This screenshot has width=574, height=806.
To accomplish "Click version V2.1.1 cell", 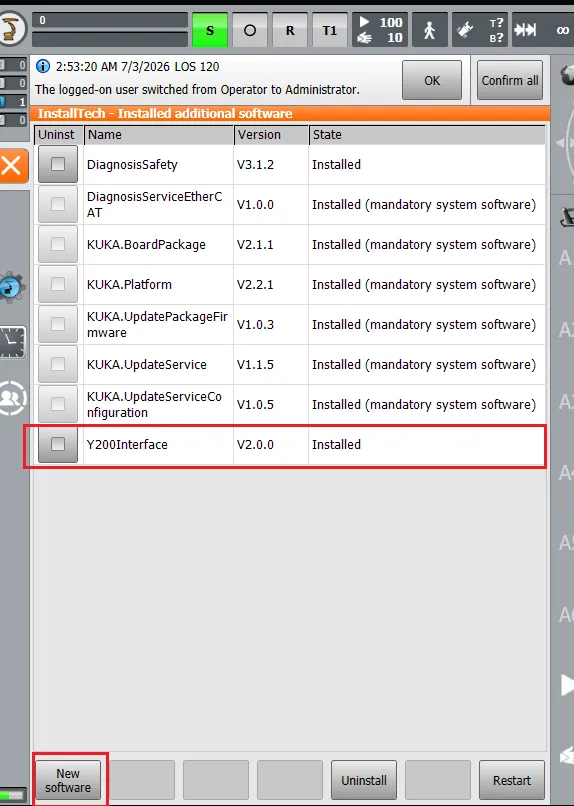I will click(271, 245).
